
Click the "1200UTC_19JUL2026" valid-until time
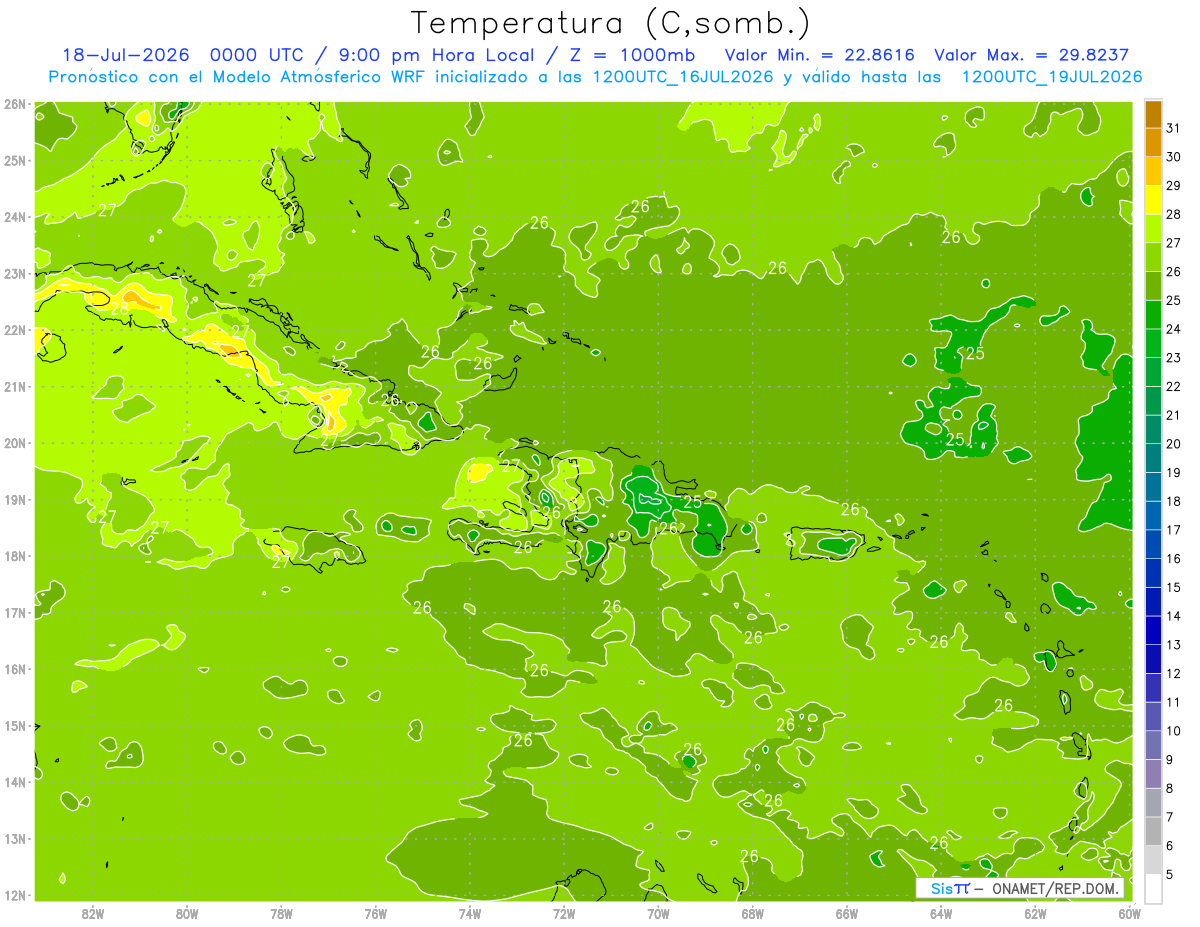point(1052,77)
